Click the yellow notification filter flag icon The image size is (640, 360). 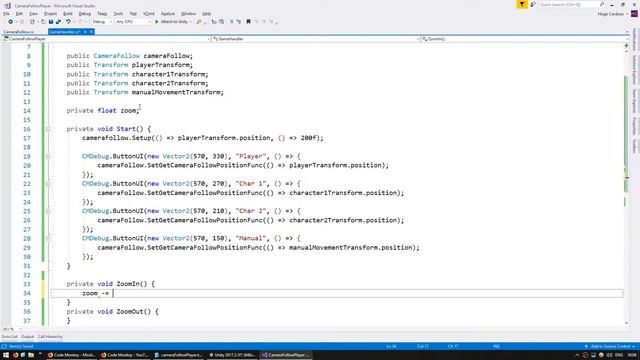click(522, 4)
